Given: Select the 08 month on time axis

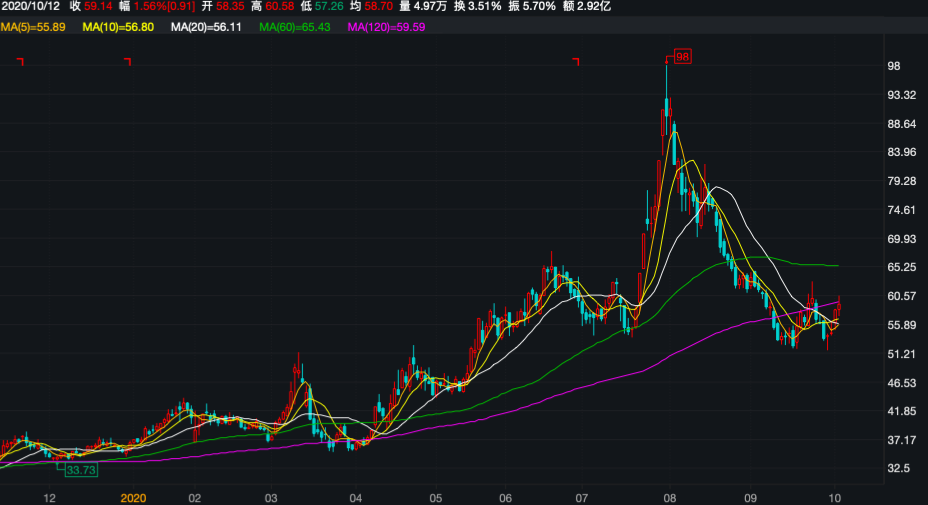Looking at the screenshot, I should pos(670,497).
